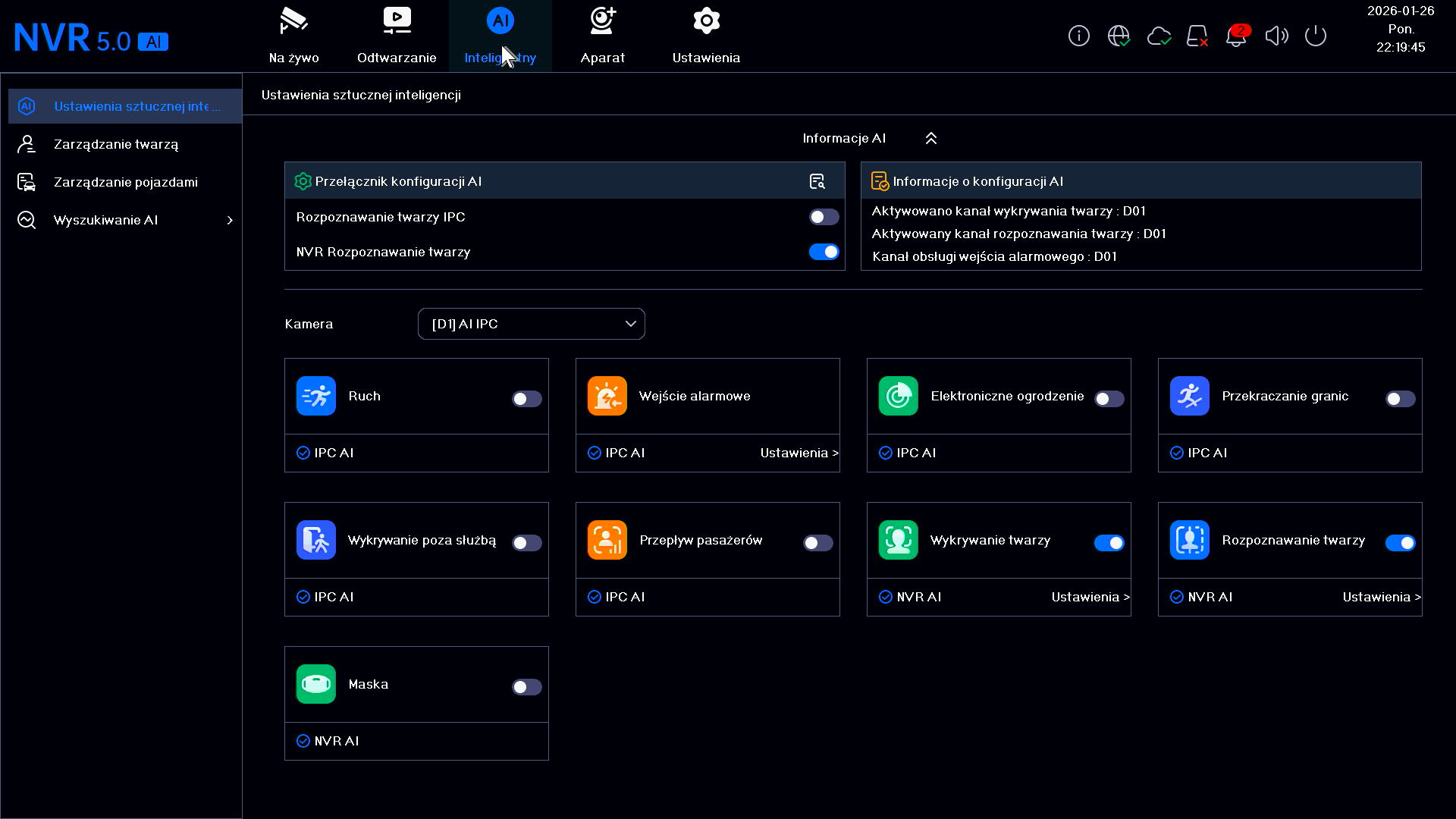The height and width of the screenshot is (819, 1456).
Task: Go to the Na żywo tab
Action: pos(293,36)
